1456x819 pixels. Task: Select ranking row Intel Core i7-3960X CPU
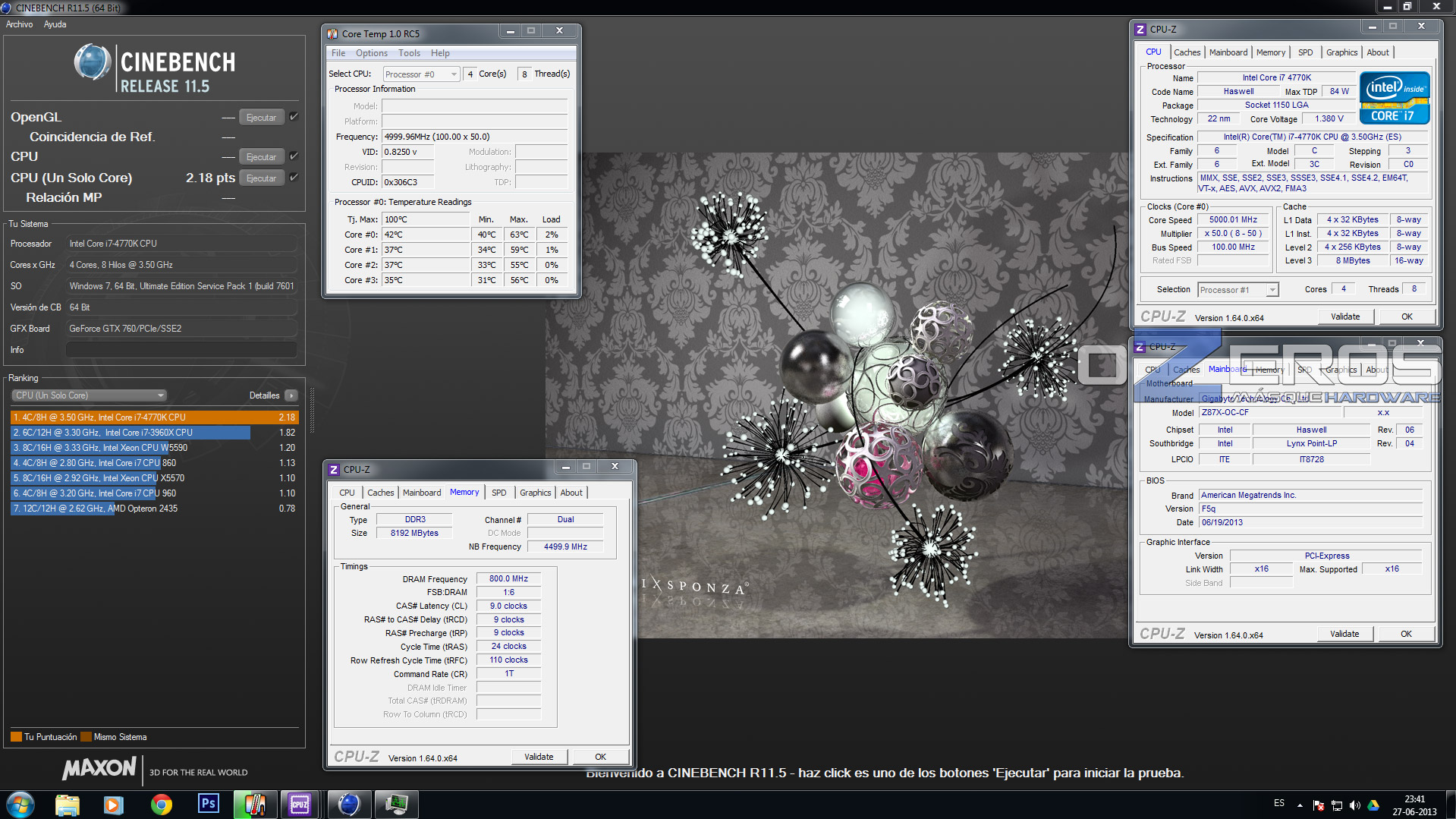click(154, 433)
